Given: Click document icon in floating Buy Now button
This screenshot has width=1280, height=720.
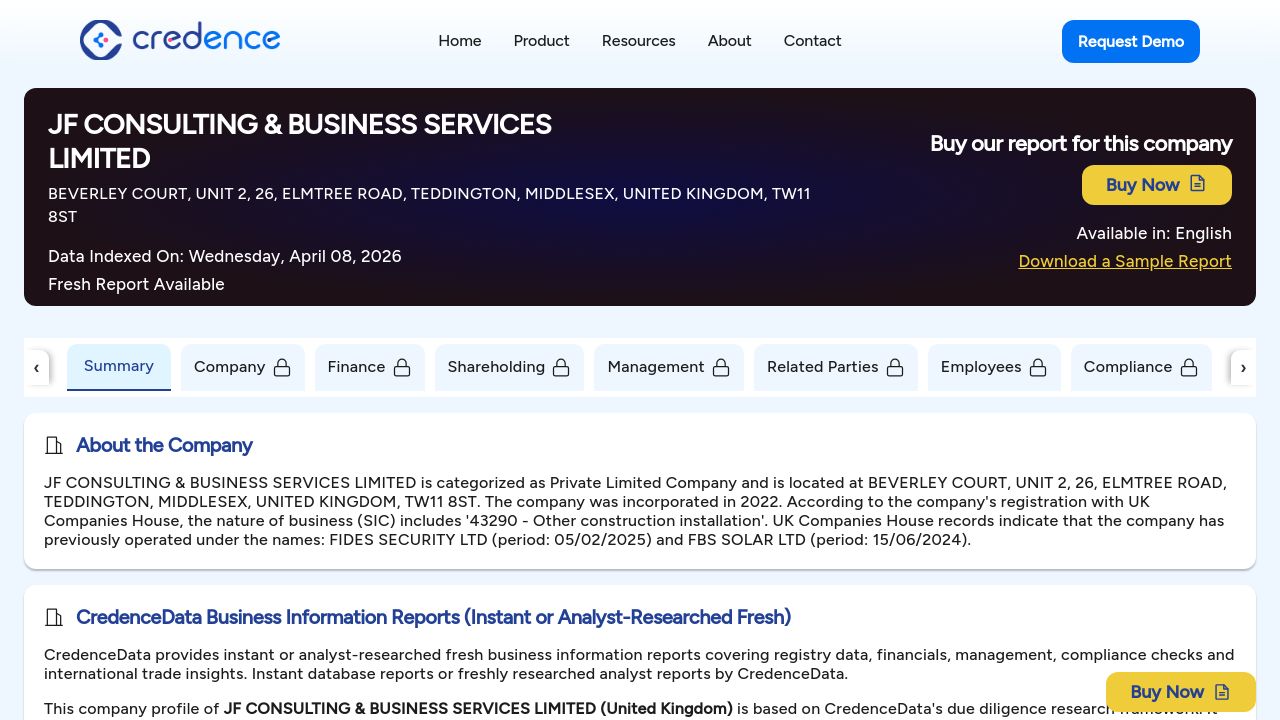Looking at the screenshot, I should 1222,692.
